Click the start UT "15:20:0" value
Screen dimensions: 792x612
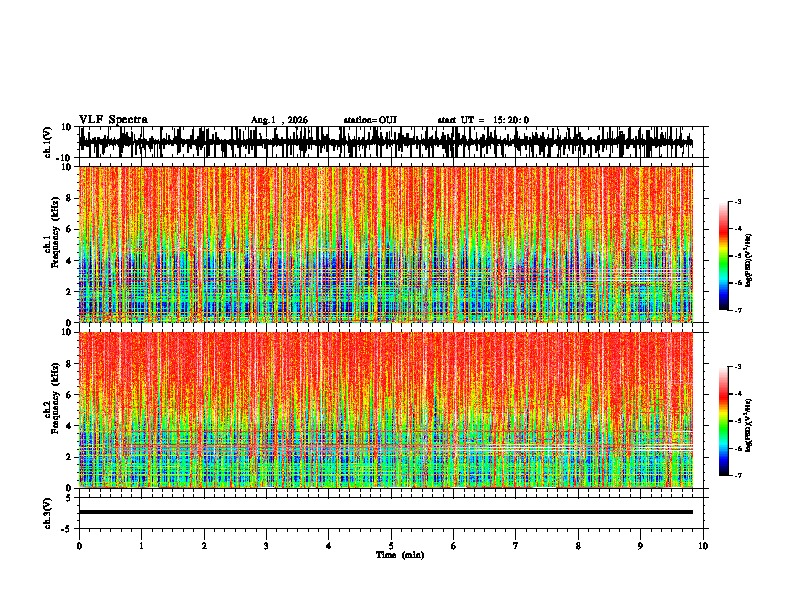click(511, 120)
